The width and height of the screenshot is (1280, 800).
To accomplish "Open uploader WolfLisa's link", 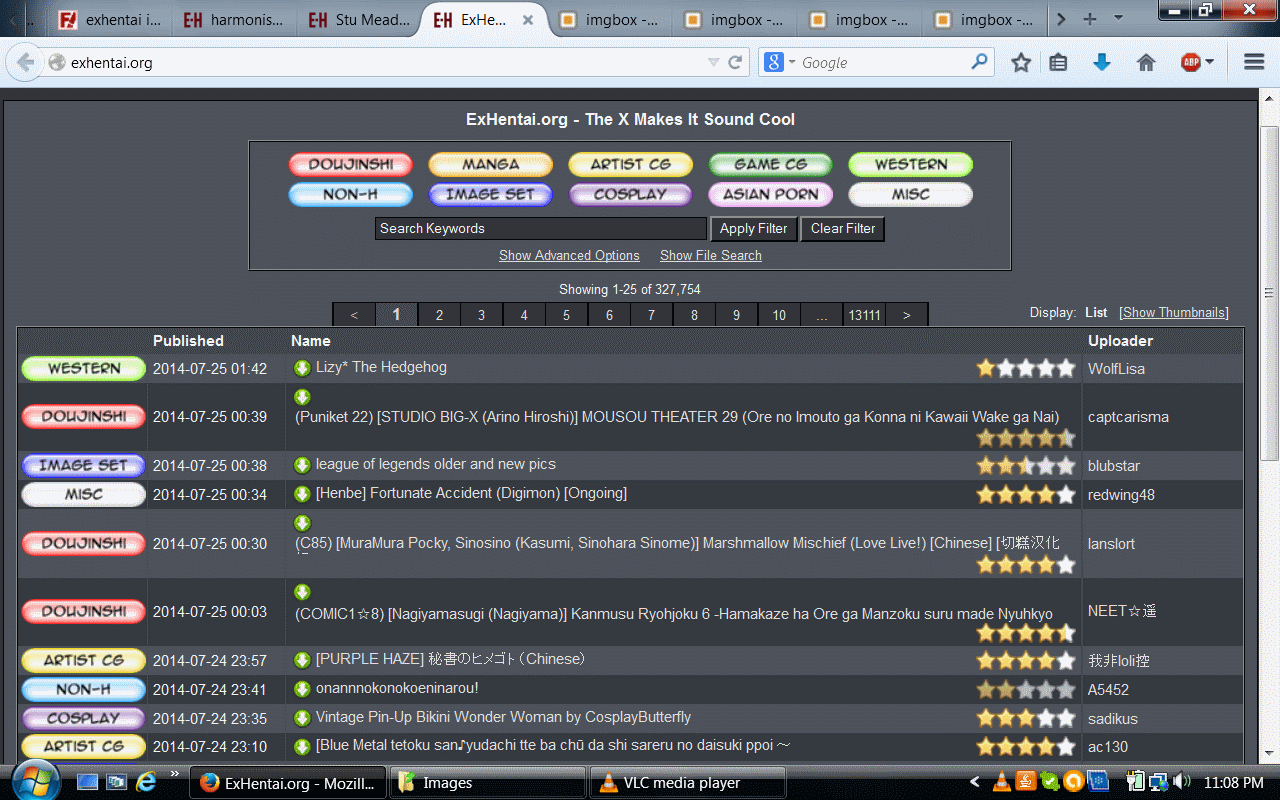I will point(1116,369).
